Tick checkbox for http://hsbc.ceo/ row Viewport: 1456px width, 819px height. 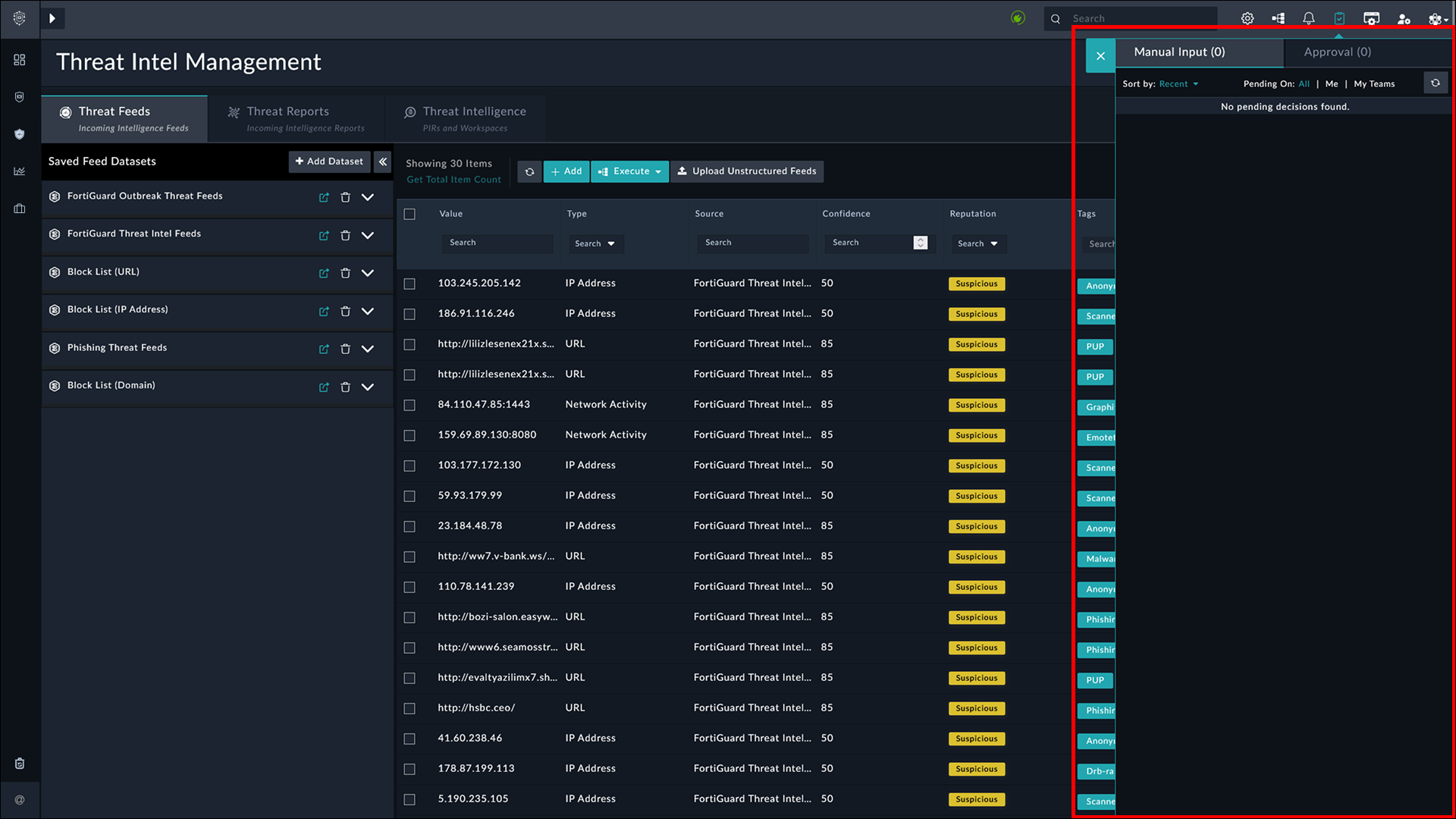409,708
